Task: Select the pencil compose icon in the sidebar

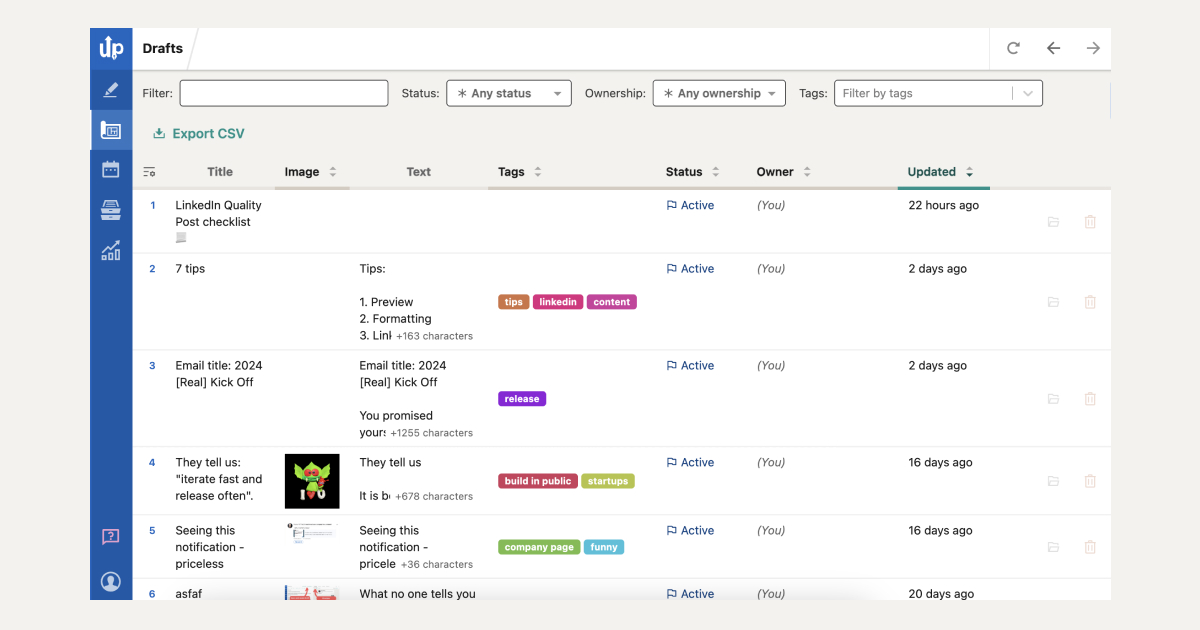Action: point(110,89)
